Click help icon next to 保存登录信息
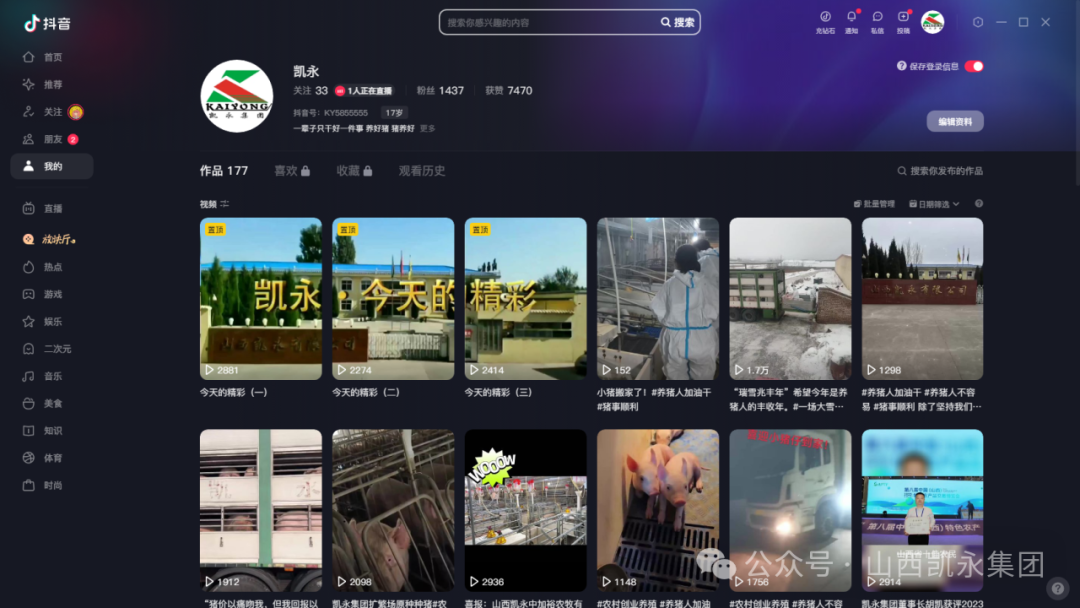Screen dimensions: 1080x608 [901, 66]
